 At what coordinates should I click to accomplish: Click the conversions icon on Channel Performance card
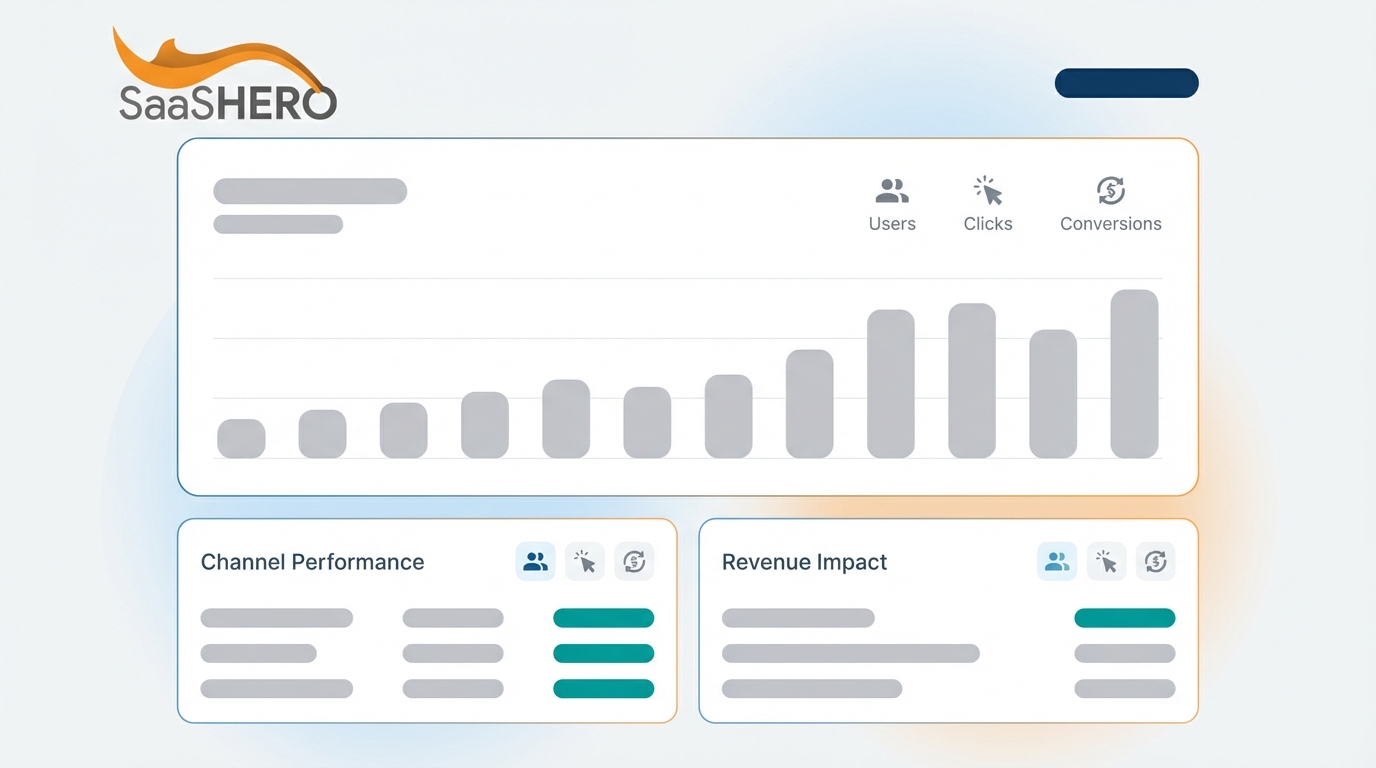pyautogui.click(x=634, y=561)
